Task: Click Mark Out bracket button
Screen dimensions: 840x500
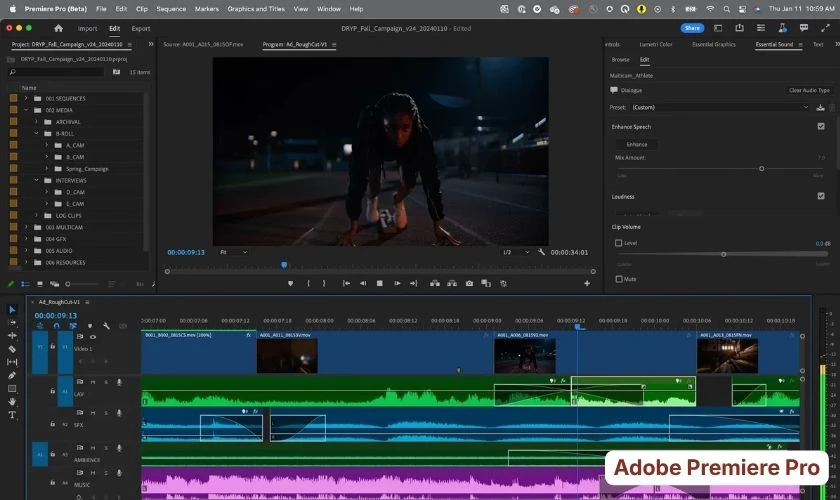Action: pyautogui.click(x=324, y=283)
